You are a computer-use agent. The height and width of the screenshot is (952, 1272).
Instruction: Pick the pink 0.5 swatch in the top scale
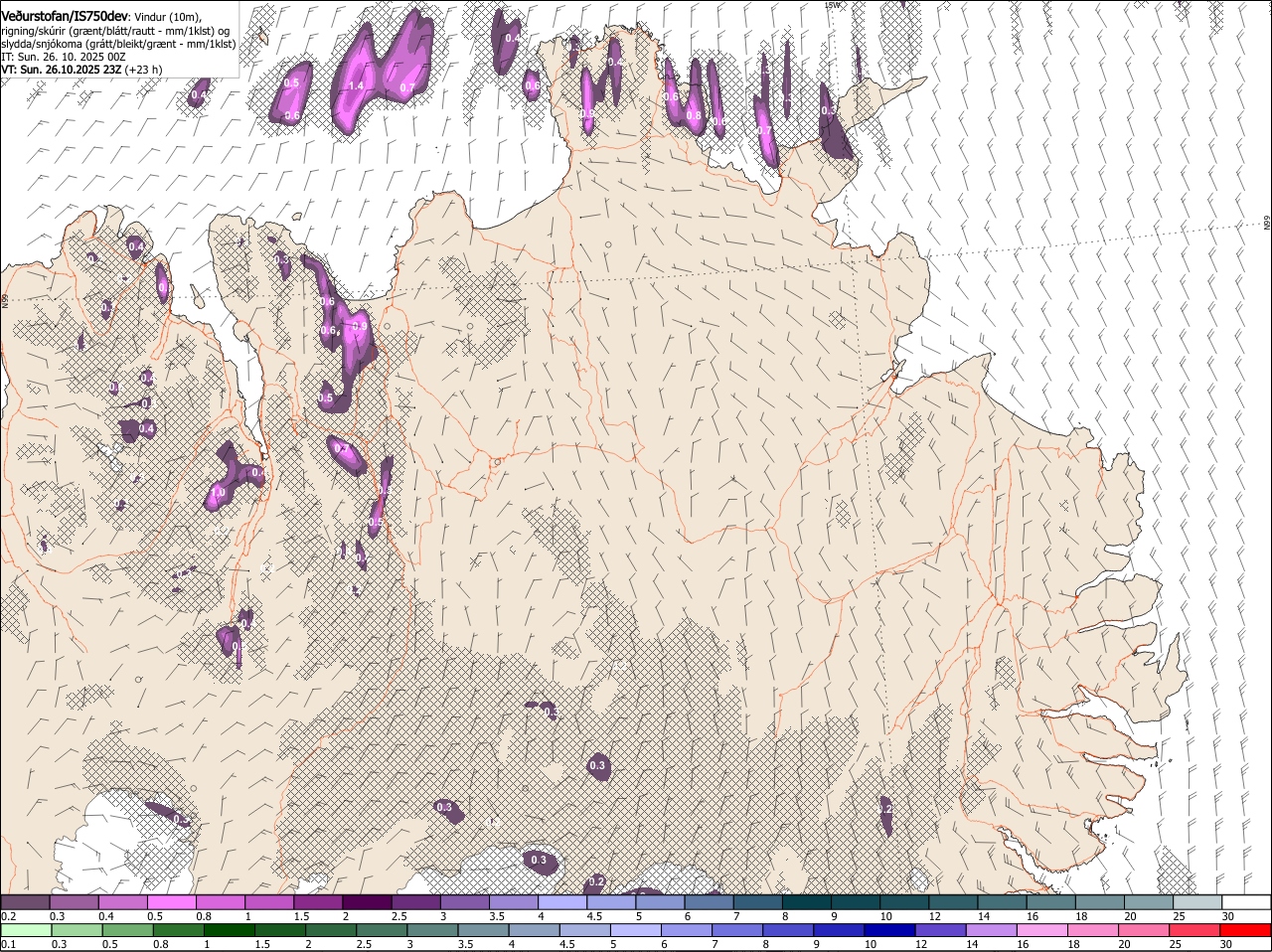click(x=171, y=901)
